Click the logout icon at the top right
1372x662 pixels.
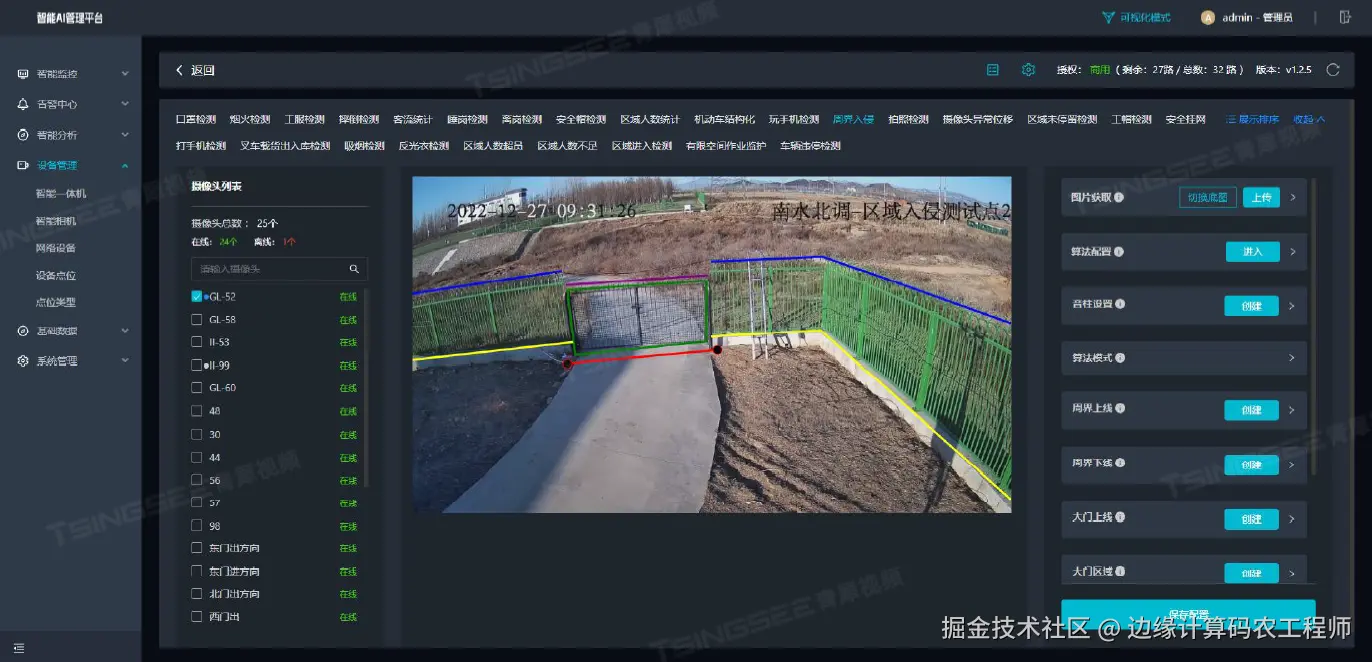point(1345,17)
